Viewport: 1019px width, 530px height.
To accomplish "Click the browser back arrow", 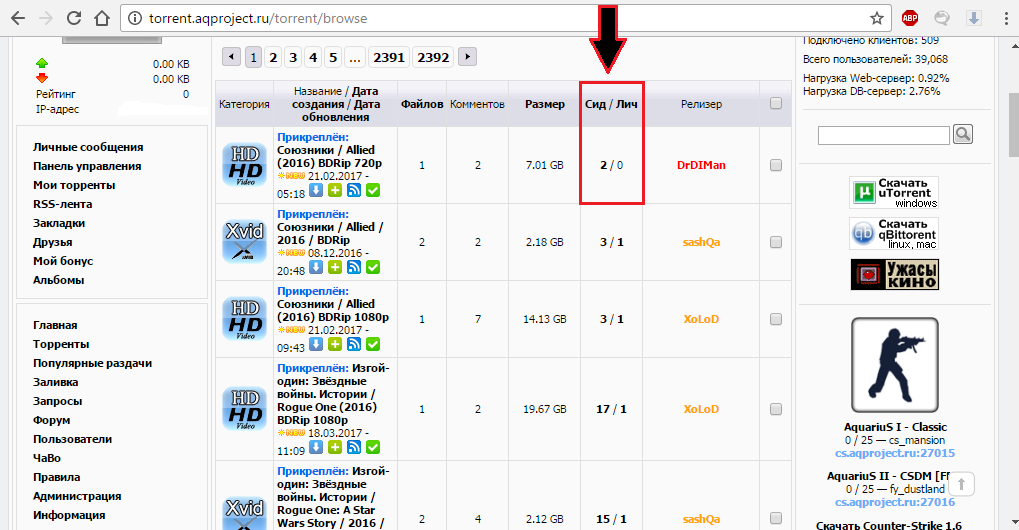I will pyautogui.click(x=18, y=18).
